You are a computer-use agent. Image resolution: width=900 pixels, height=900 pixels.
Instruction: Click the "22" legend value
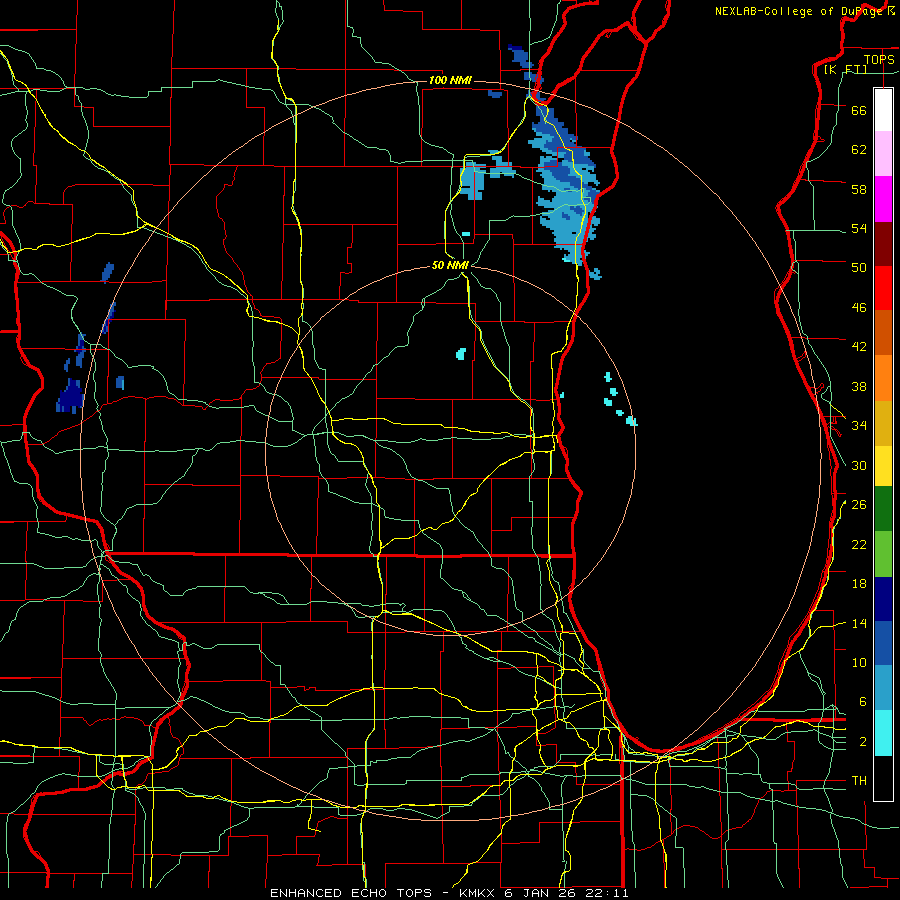coord(859,544)
